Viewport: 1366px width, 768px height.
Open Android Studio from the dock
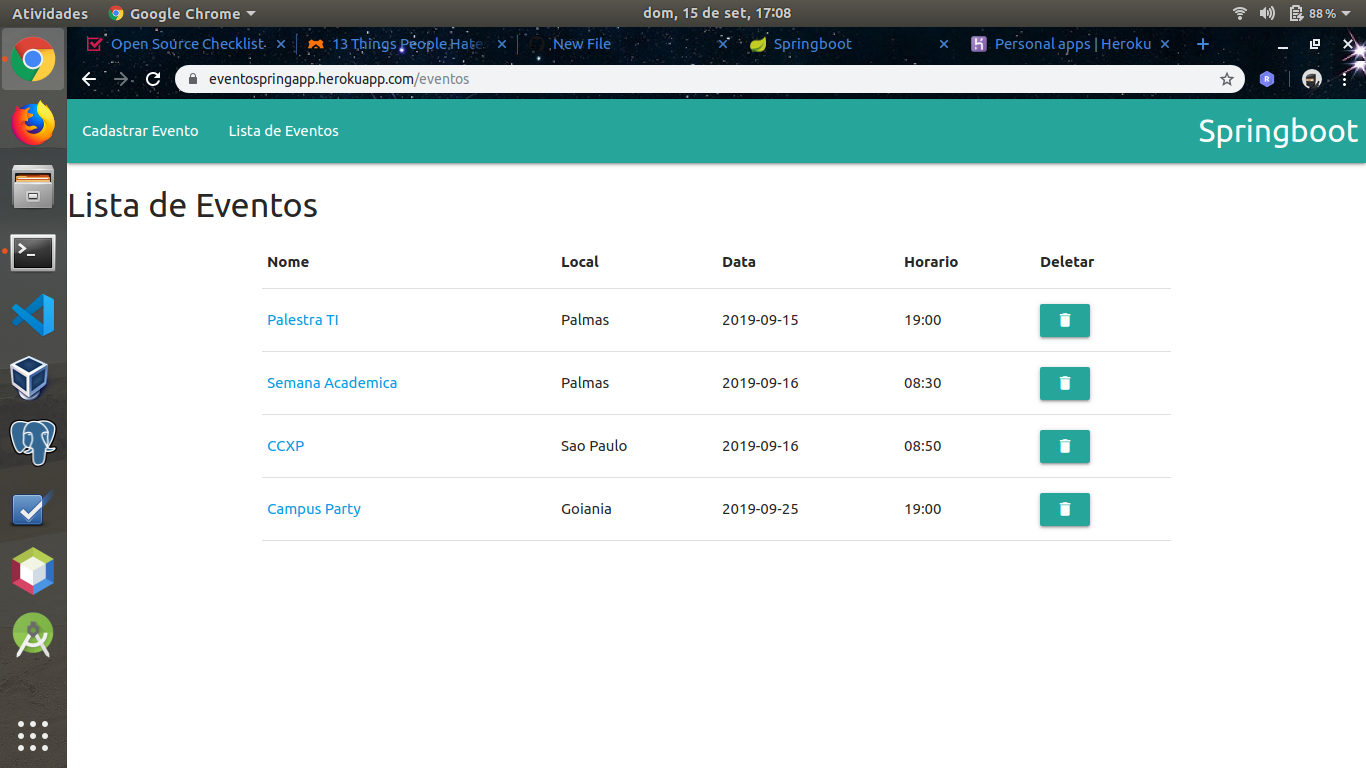pos(33,635)
